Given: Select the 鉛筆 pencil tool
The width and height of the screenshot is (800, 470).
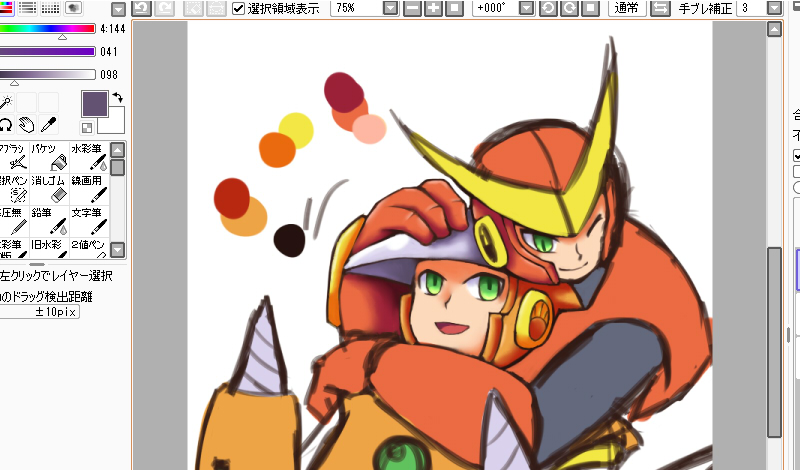Looking at the screenshot, I should (49, 221).
